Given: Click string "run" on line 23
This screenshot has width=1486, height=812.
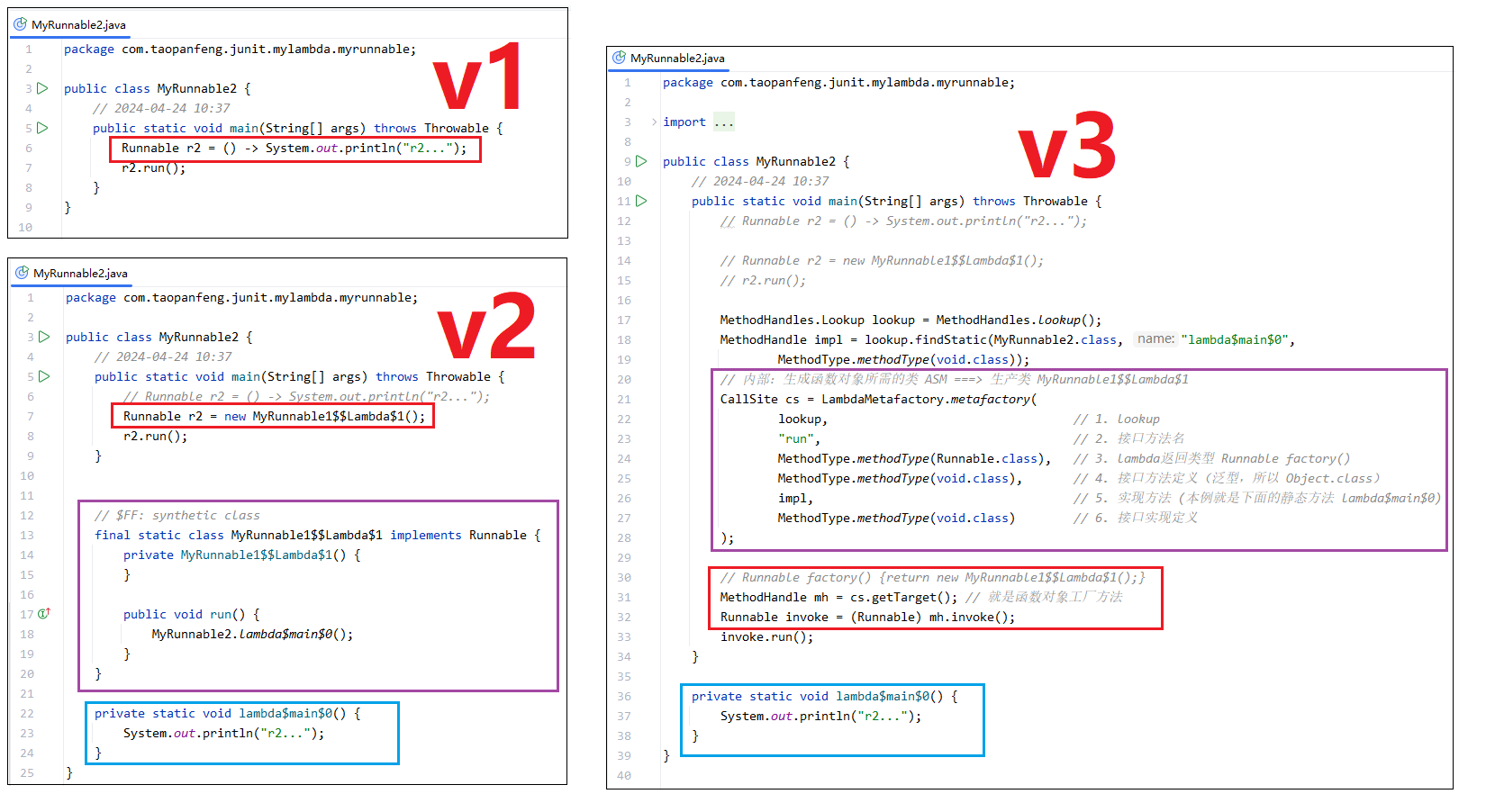Looking at the screenshot, I should click(795, 439).
